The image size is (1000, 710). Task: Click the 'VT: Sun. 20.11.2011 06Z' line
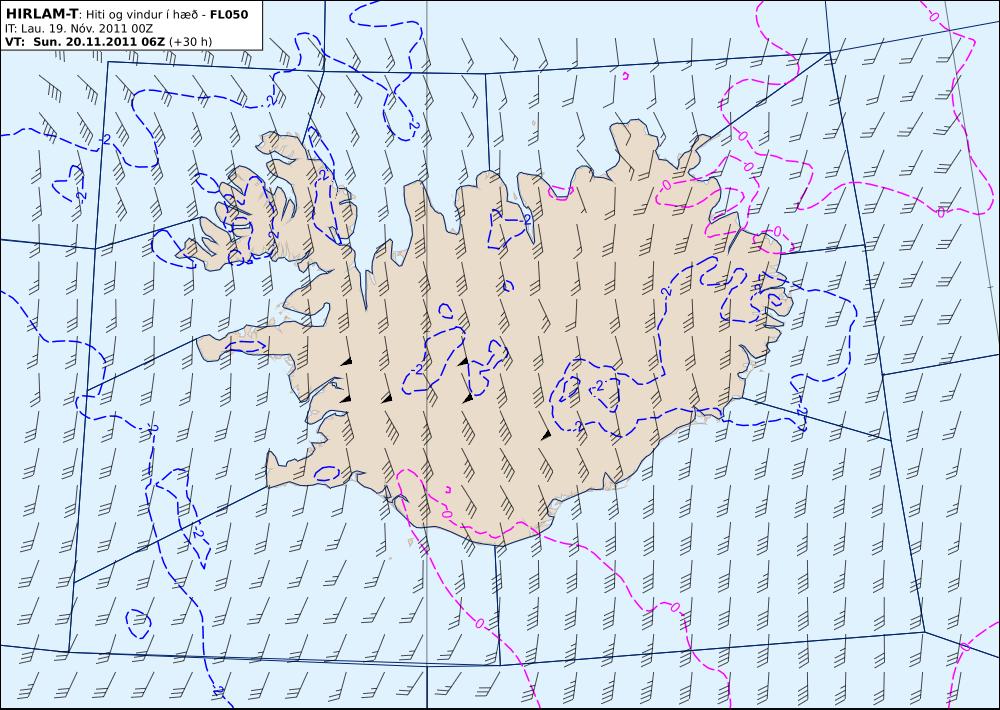coord(85,42)
